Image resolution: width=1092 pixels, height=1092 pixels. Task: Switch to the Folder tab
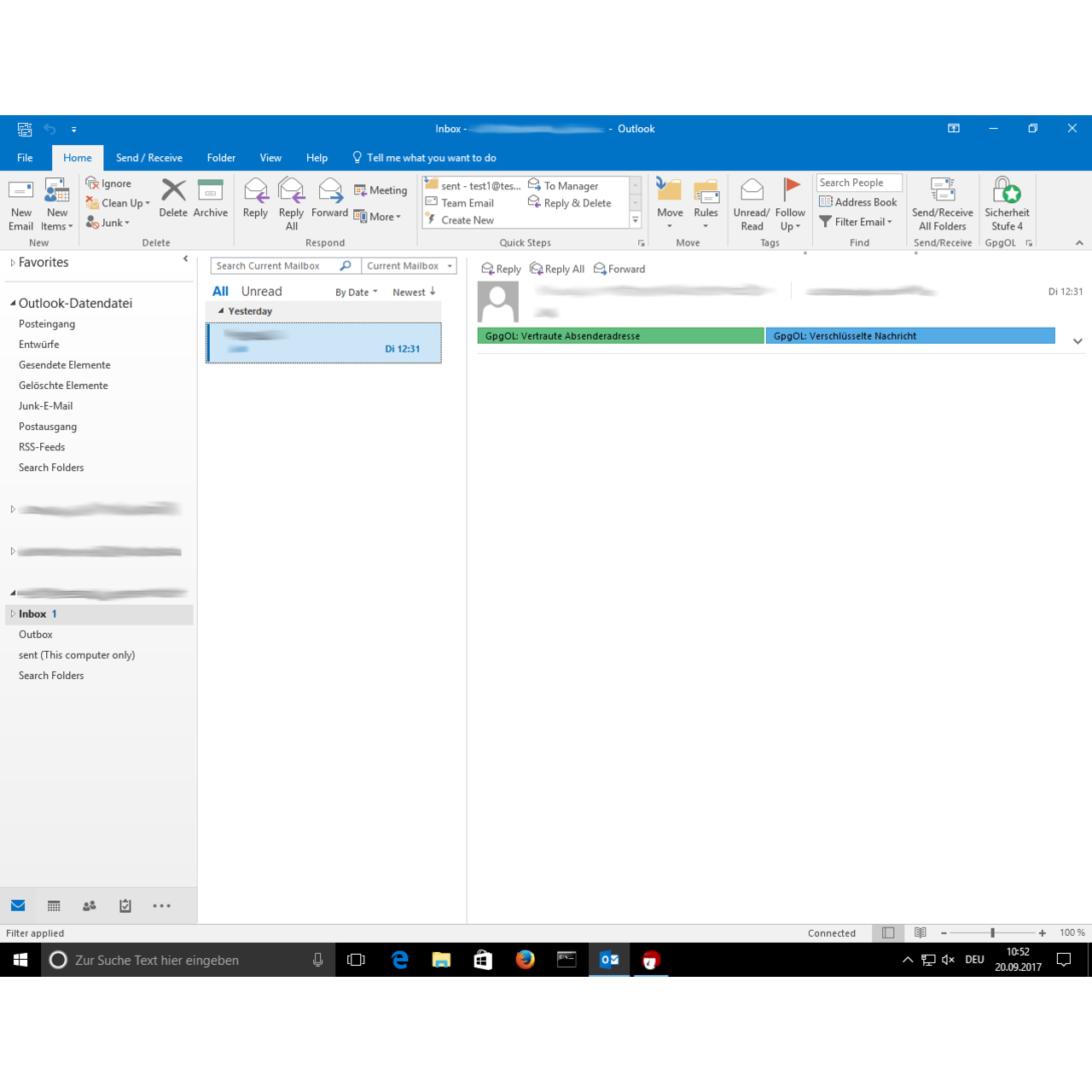click(x=221, y=158)
